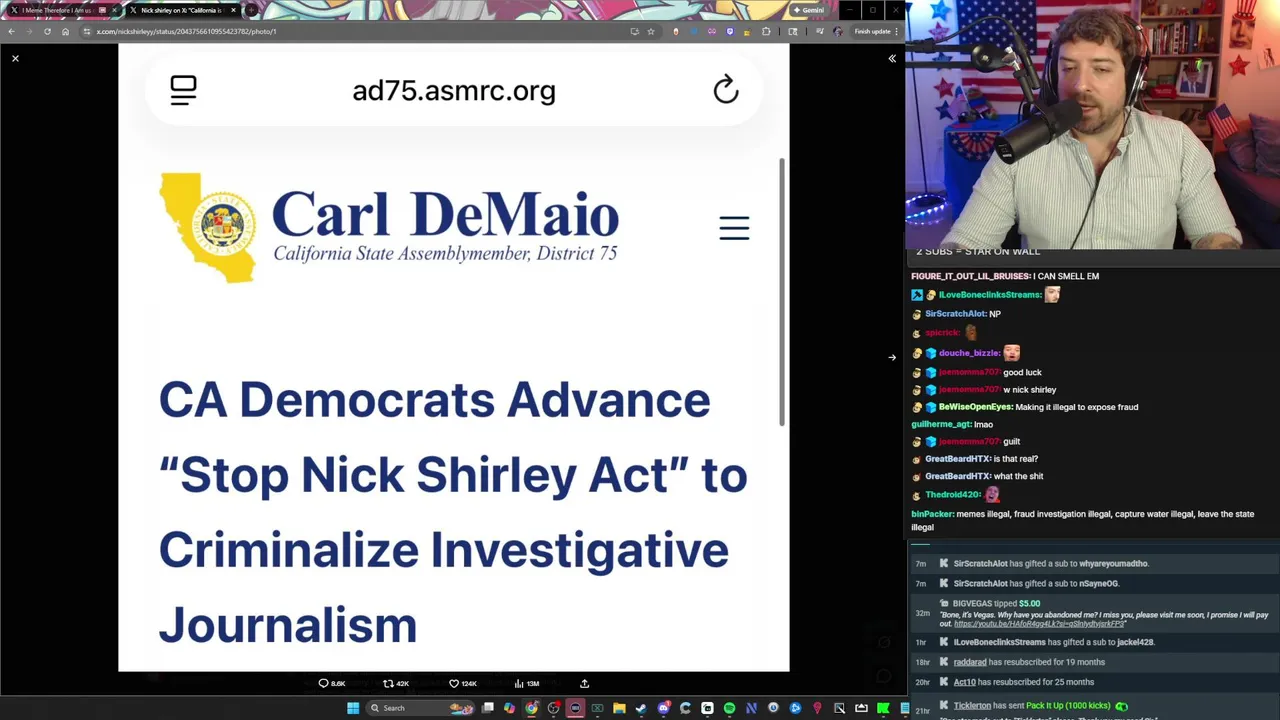Click the browser home icon

click(65, 31)
